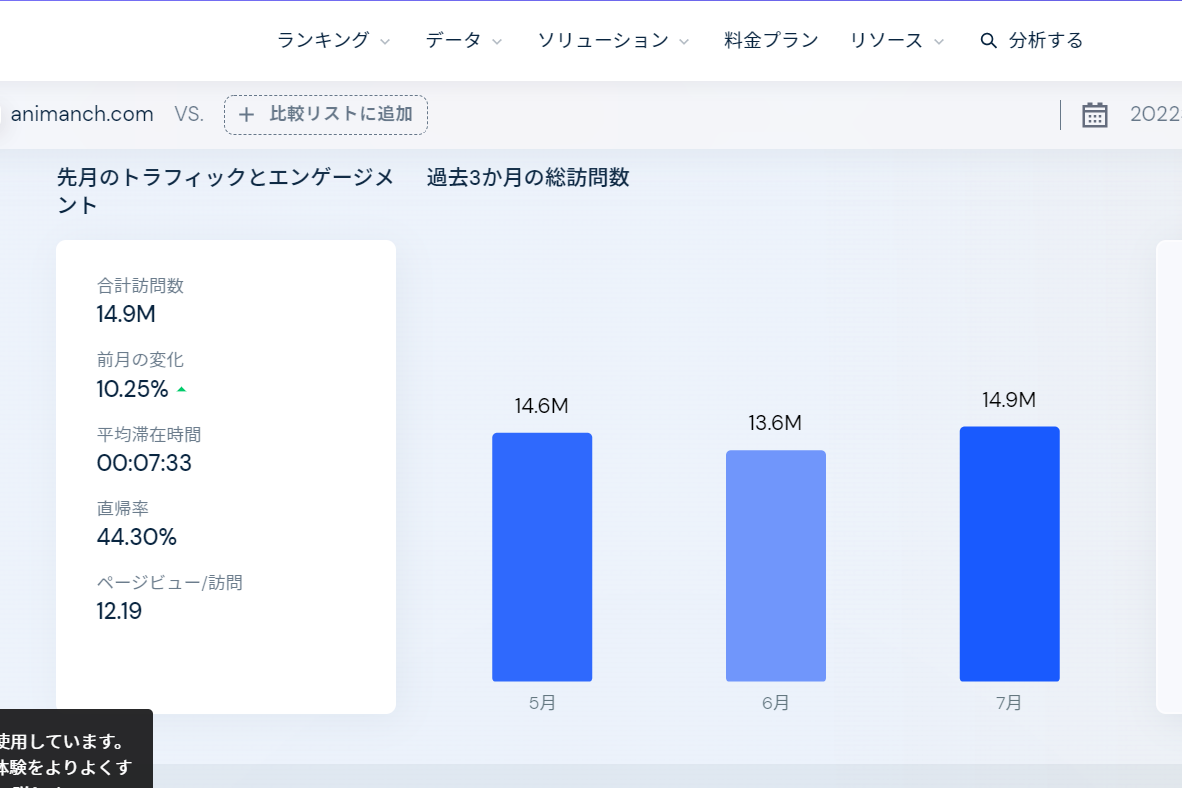Click the date range text beside the calendar
This screenshot has height=788, width=1182.
[x=1155, y=114]
